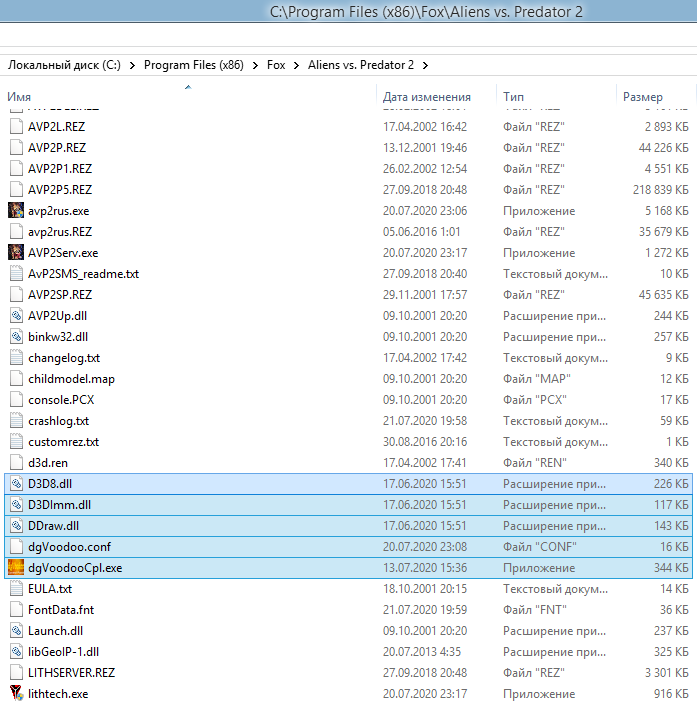Click the AVP2Up.dll gear file icon
697x706 pixels.
(16, 315)
